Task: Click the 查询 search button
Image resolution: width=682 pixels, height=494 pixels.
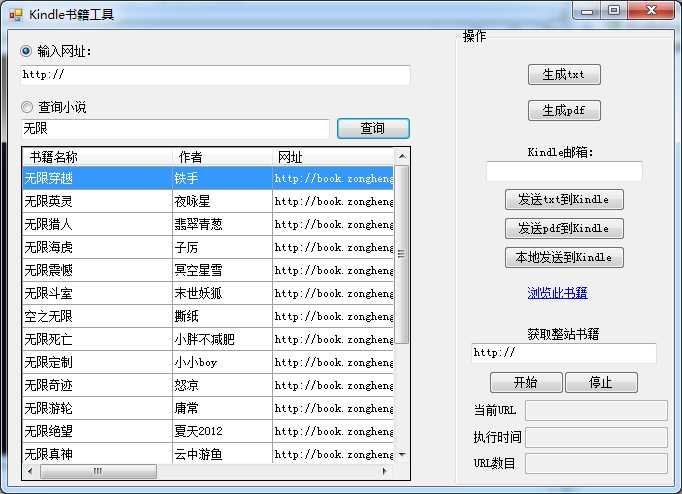Action: 373,129
